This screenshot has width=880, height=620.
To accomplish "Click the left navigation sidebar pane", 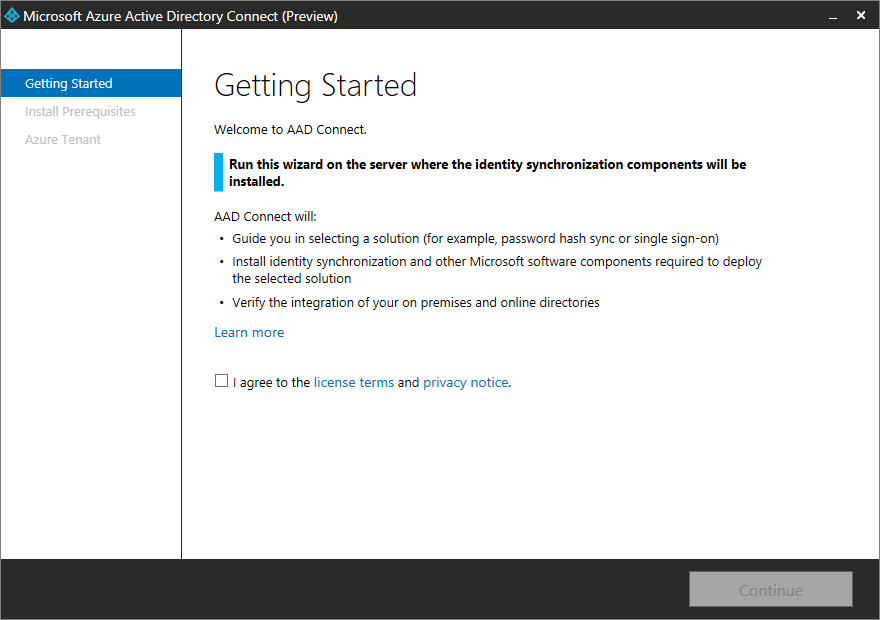I will point(90,350).
